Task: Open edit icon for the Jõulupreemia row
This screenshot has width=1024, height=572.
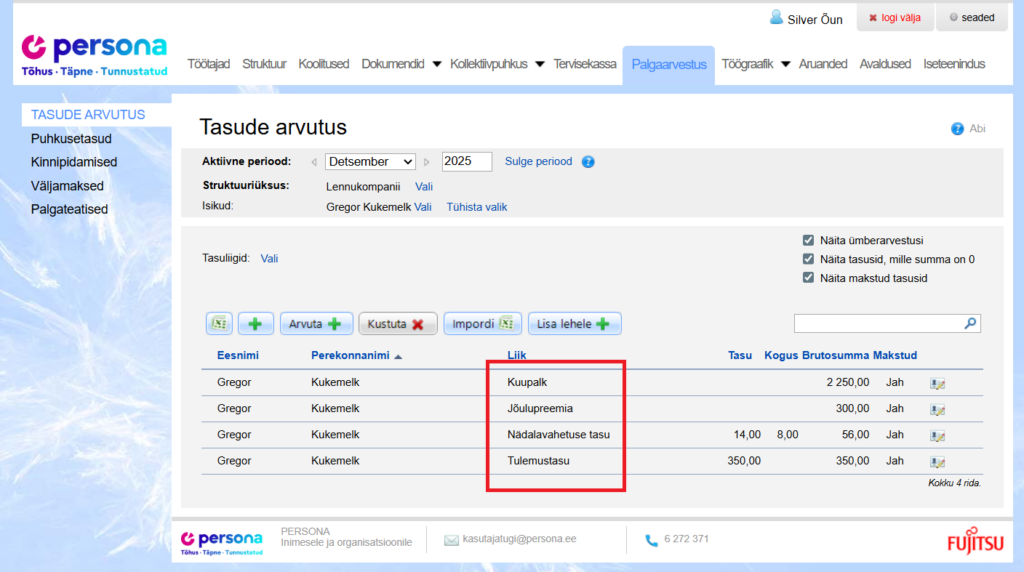Action: click(937, 409)
